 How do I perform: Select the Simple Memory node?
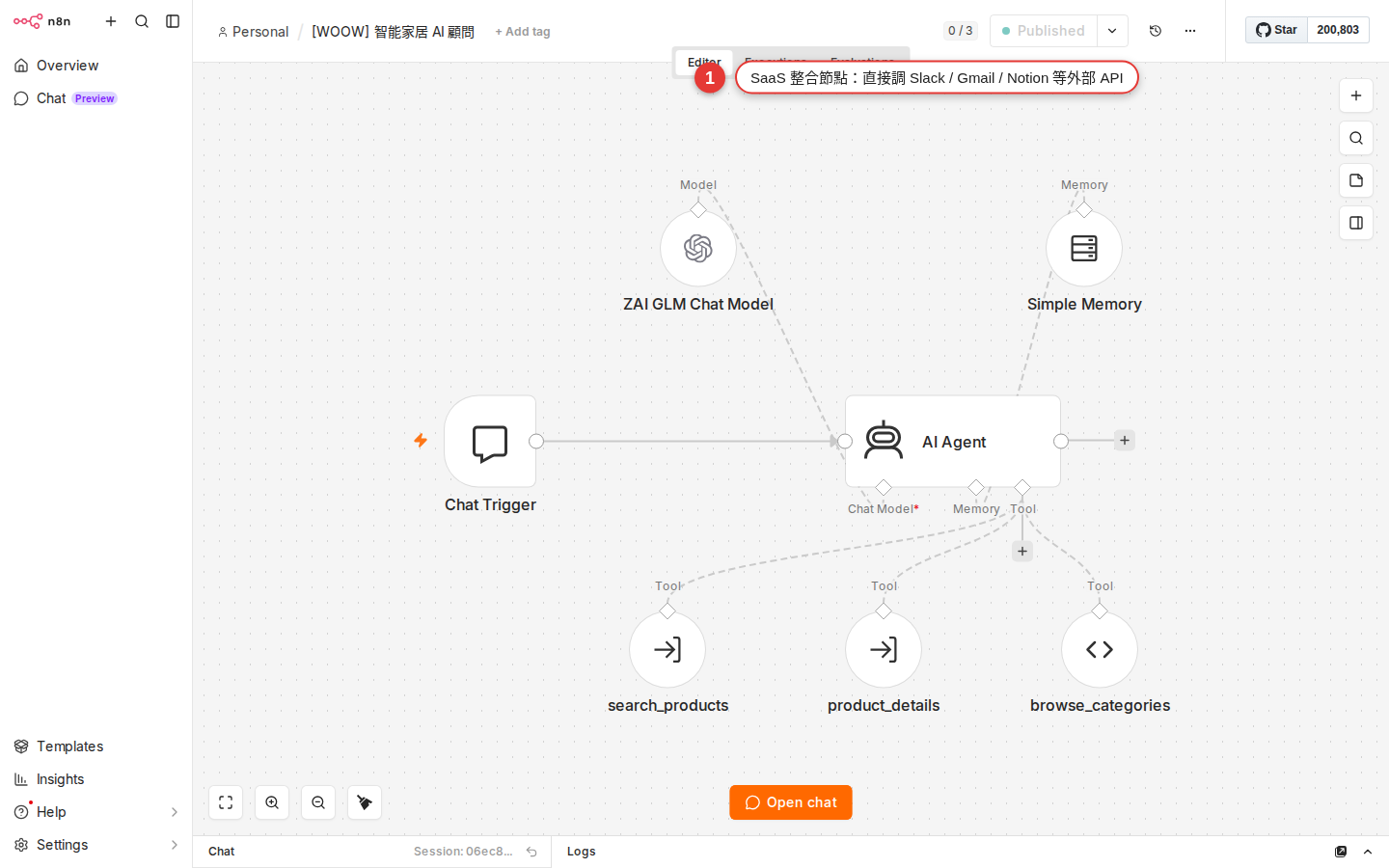click(1084, 248)
